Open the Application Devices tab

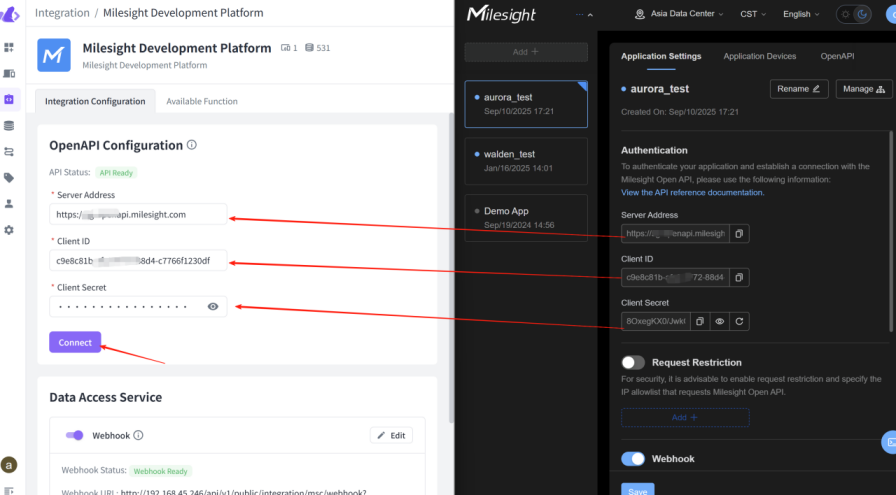tap(759, 57)
